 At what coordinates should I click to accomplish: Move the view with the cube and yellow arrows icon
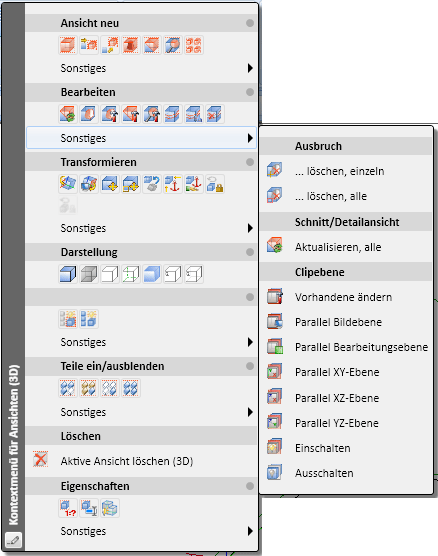point(110,184)
